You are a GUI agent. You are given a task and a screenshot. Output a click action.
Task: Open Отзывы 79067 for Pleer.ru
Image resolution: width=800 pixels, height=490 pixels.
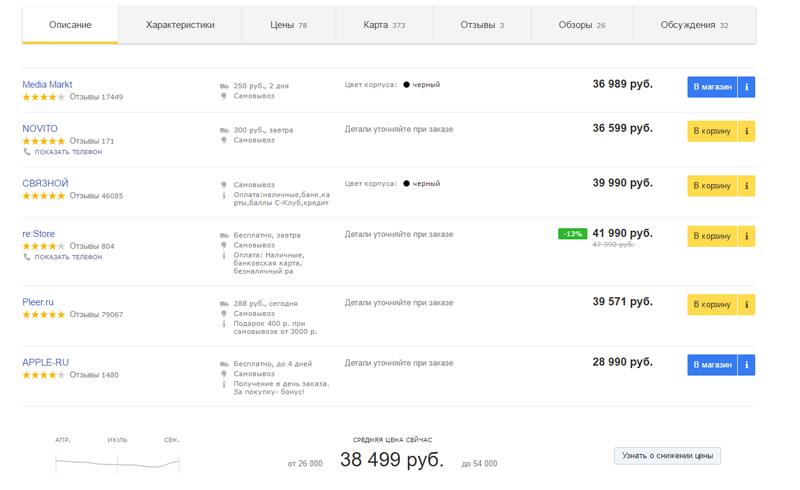pyautogui.click(x=96, y=314)
